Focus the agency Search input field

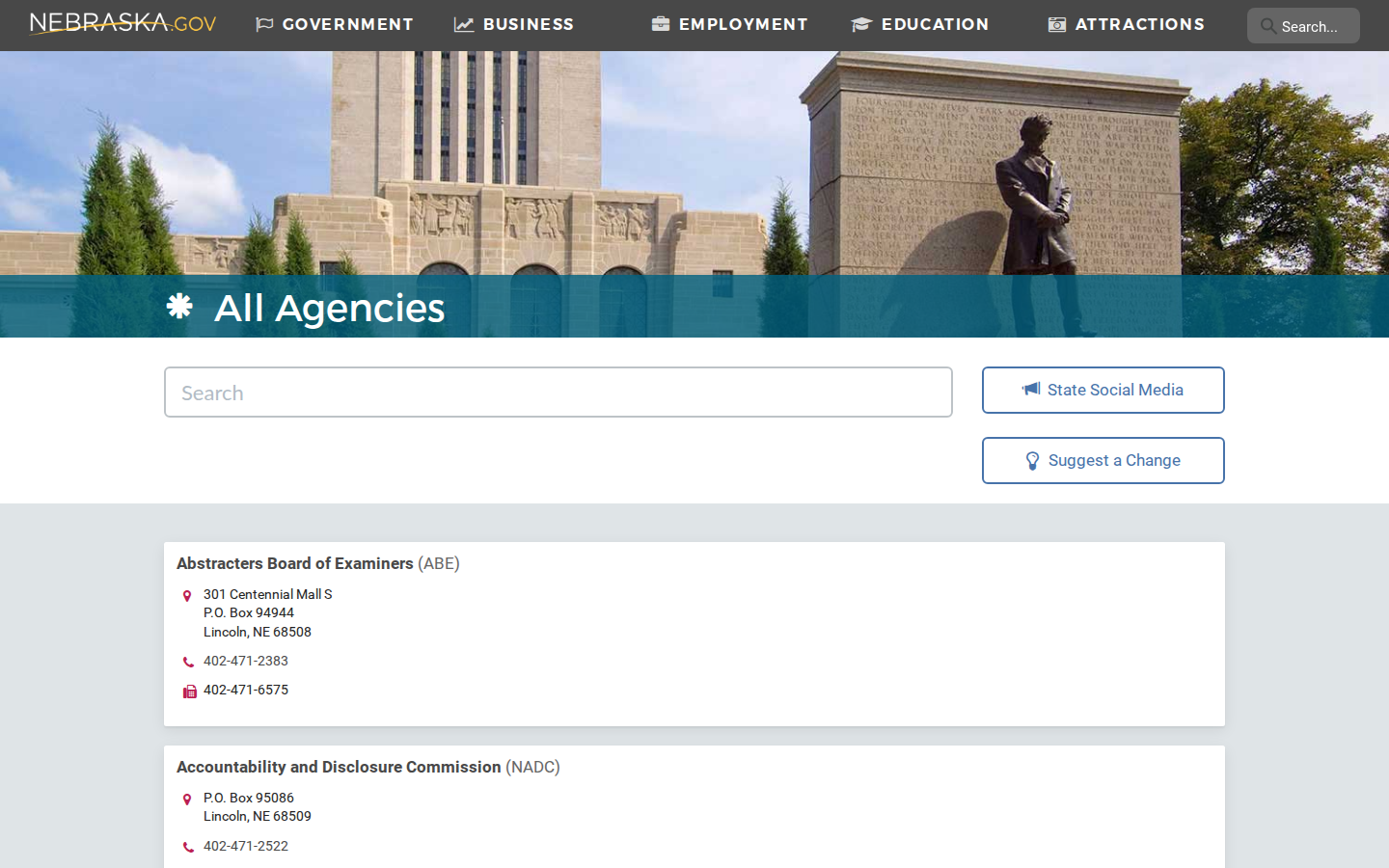[x=558, y=393]
